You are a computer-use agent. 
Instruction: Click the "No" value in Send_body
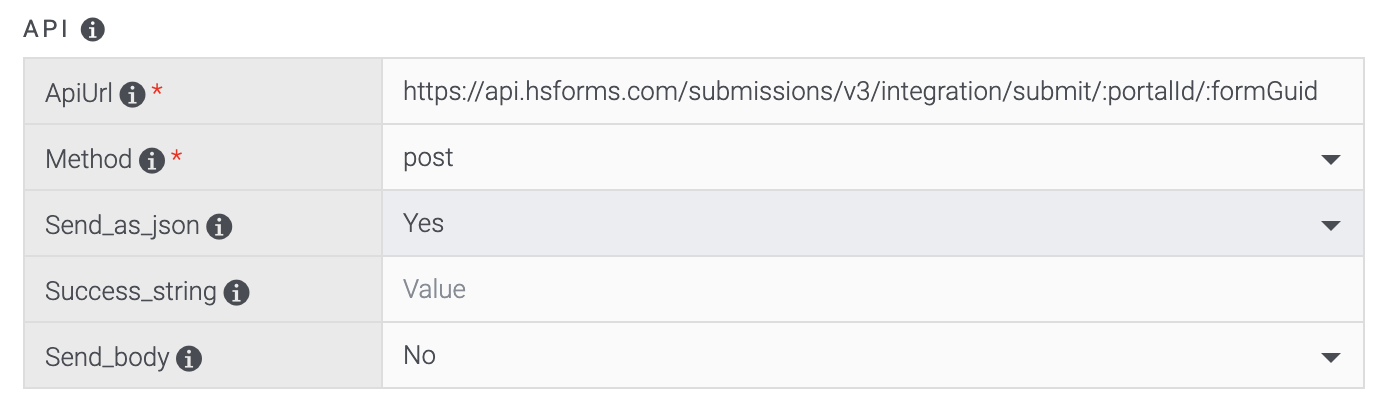[419, 356]
